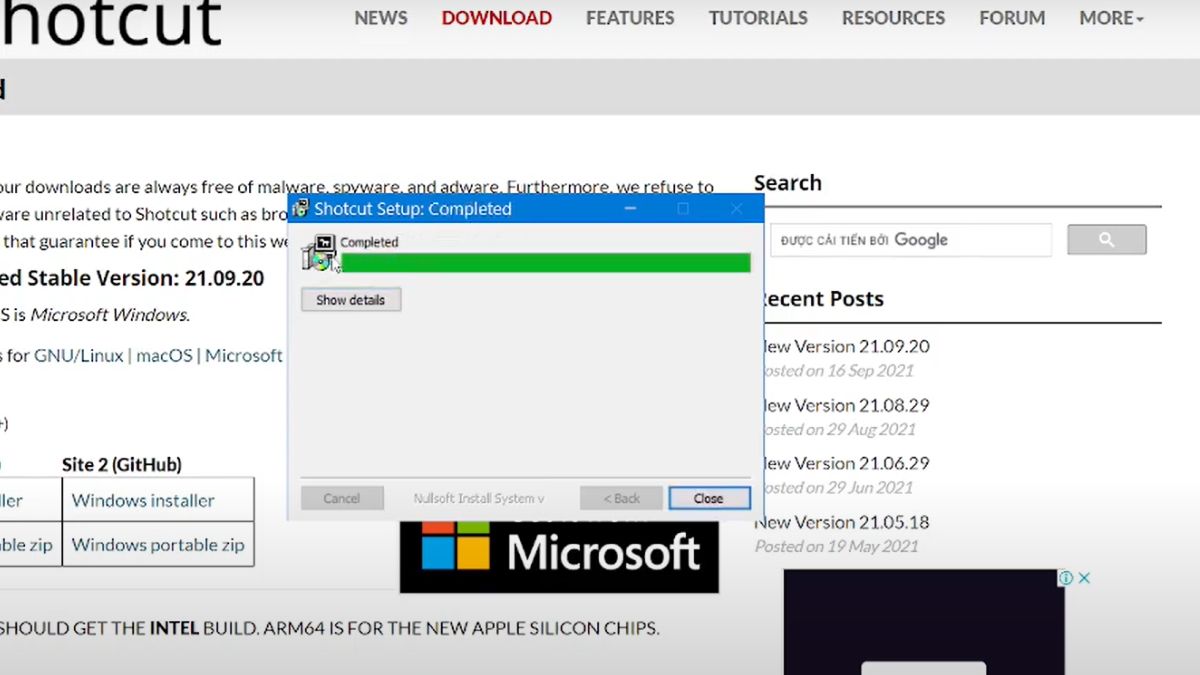Open the FORUM link
This screenshot has height=675, width=1200.
point(1012,18)
